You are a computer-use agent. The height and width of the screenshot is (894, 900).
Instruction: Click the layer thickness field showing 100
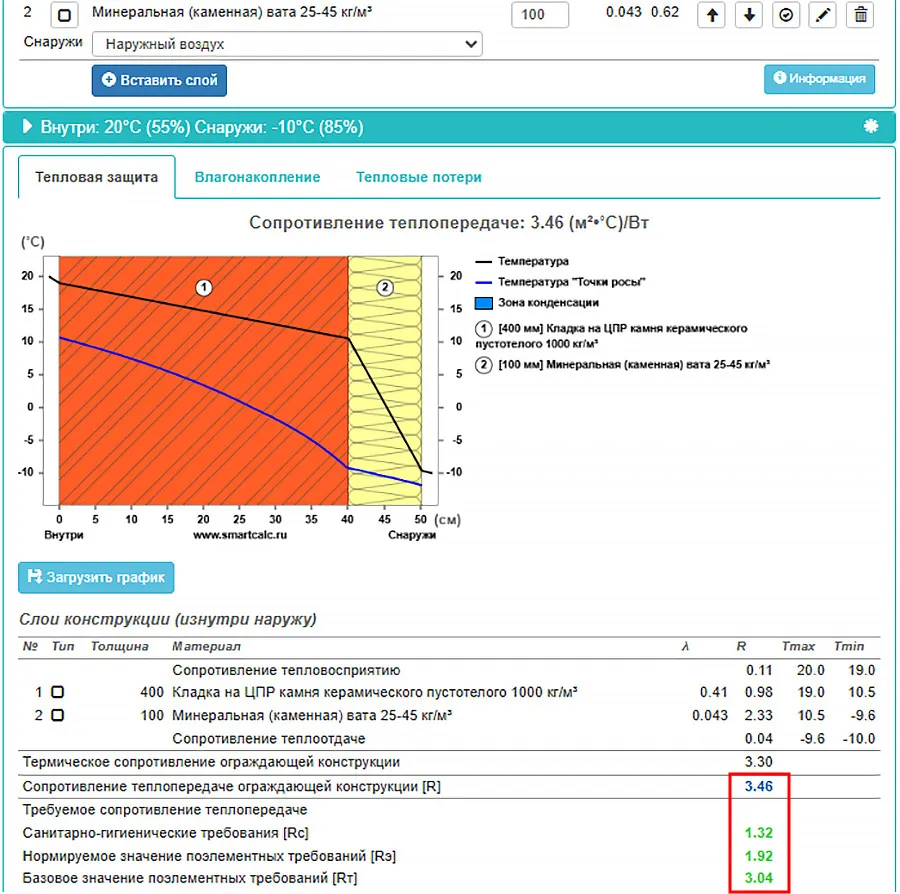539,15
